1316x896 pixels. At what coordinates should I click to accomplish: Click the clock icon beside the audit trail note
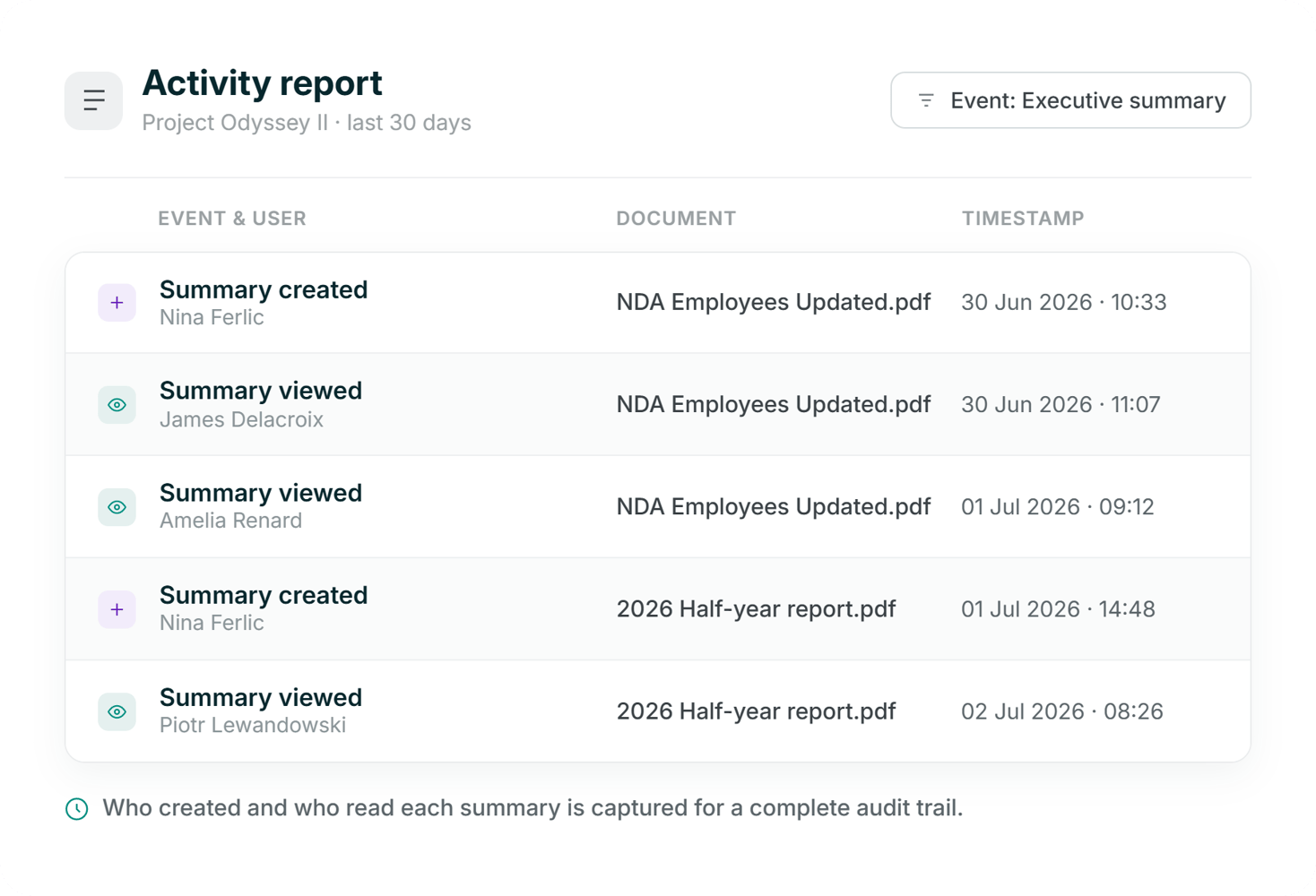tap(77, 809)
